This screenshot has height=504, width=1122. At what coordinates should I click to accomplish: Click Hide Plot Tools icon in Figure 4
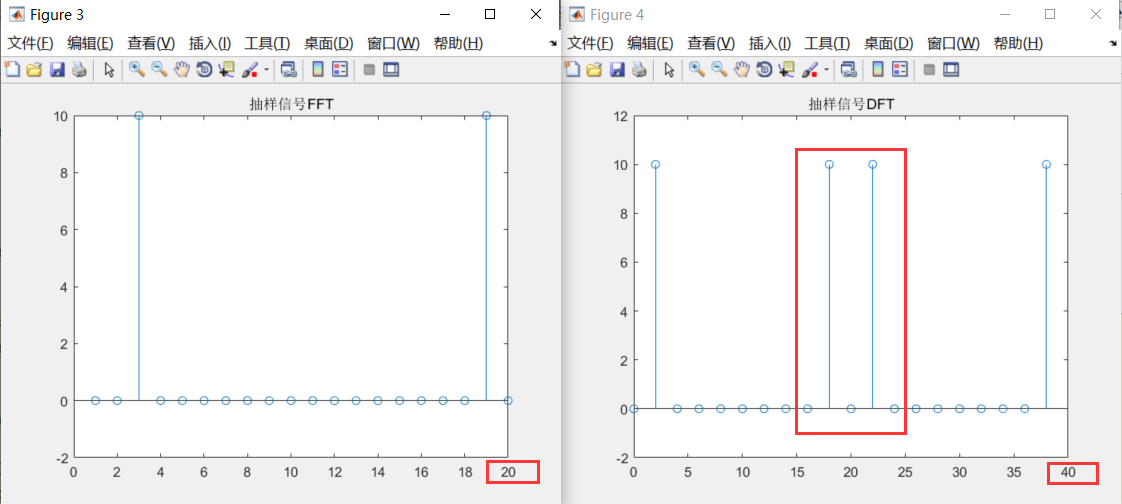pyautogui.click(x=929, y=69)
